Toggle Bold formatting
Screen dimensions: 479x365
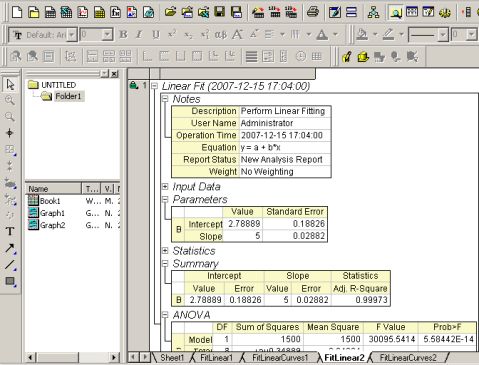(x=123, y=34)
